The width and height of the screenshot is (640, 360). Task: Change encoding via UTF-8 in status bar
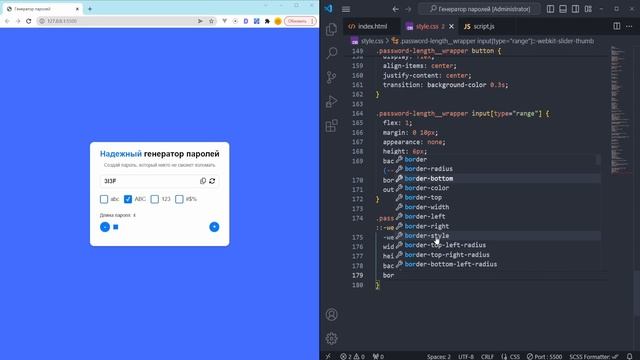466,356
